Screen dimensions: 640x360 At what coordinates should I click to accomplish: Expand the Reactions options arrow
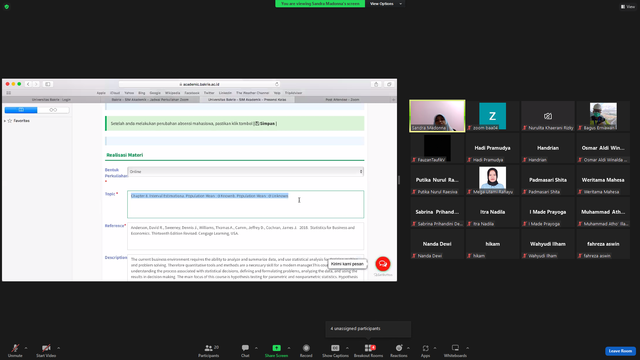408,348
